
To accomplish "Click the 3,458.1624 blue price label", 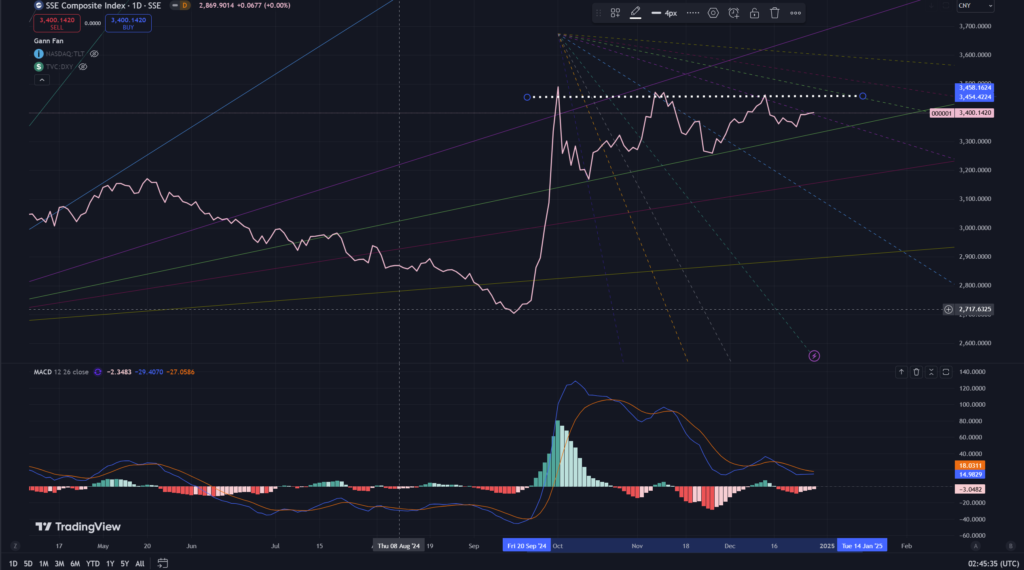I will click(975, 87).
